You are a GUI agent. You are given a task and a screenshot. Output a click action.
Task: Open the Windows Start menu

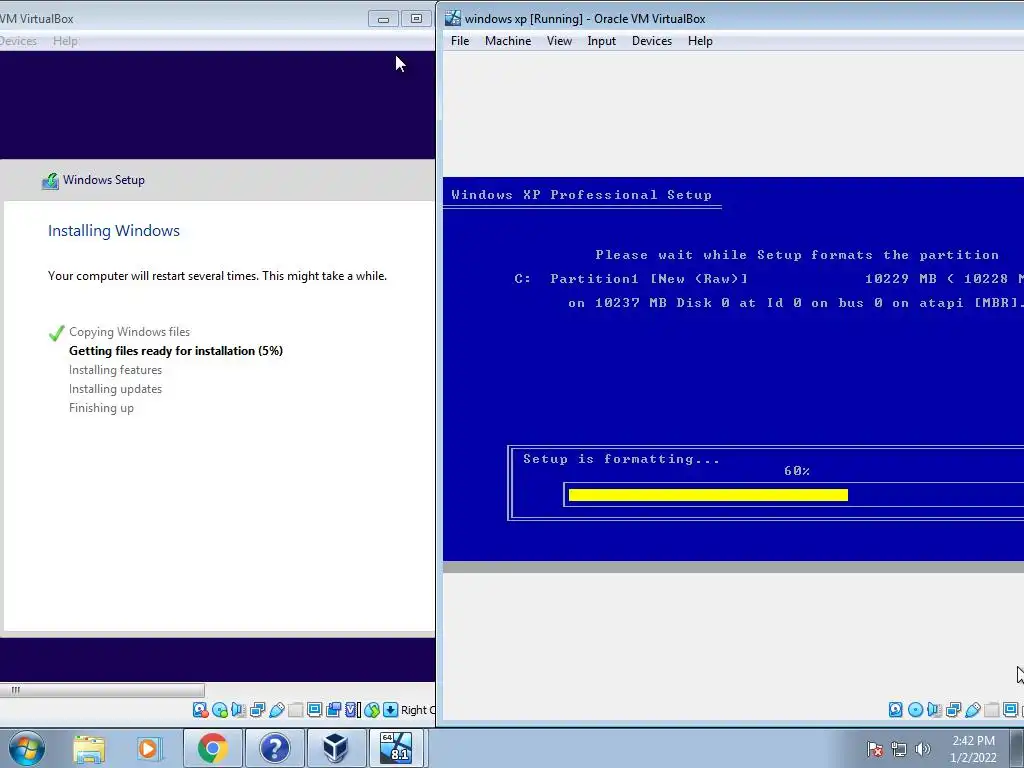tap(27, 748)
